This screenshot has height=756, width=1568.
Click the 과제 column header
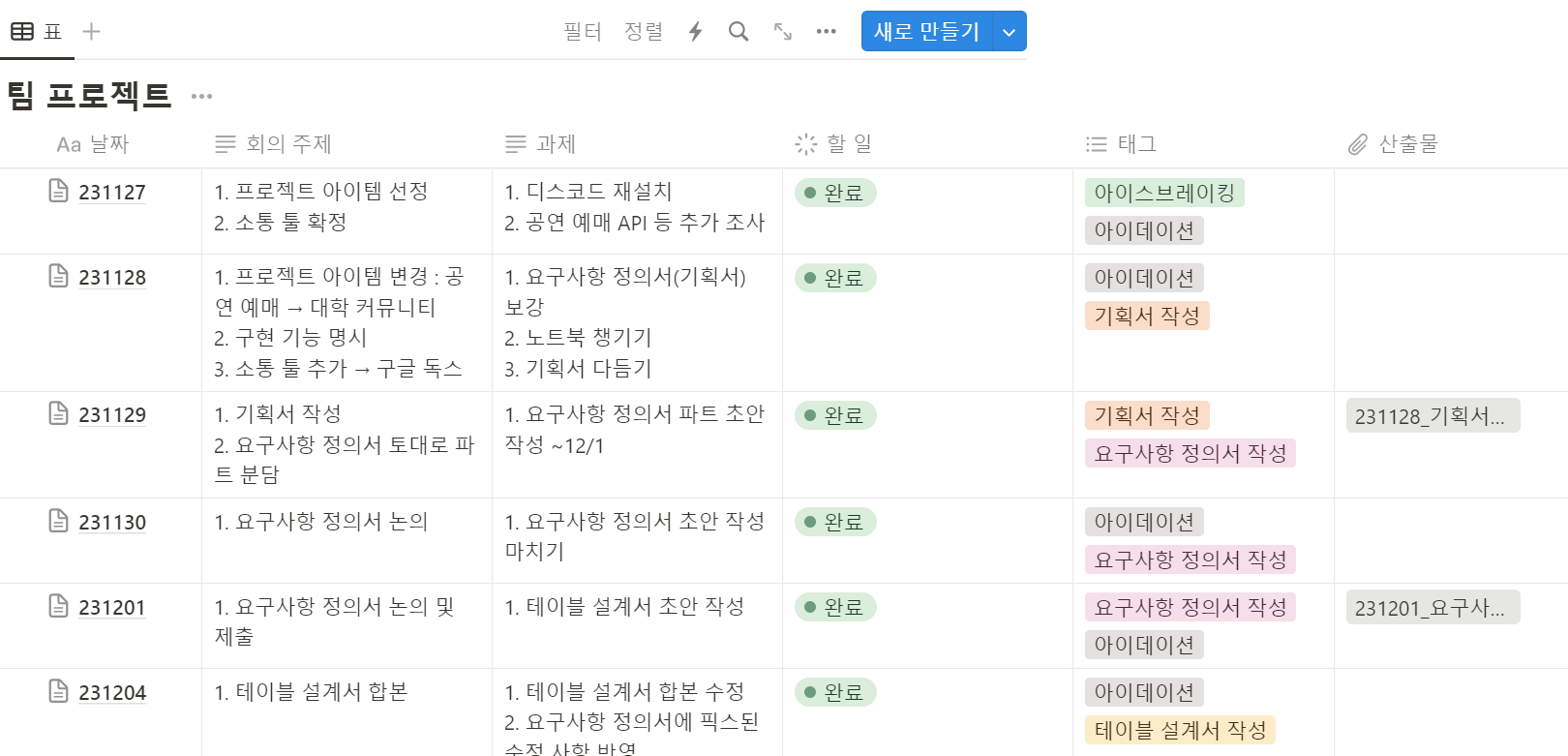tap(541, 144)
